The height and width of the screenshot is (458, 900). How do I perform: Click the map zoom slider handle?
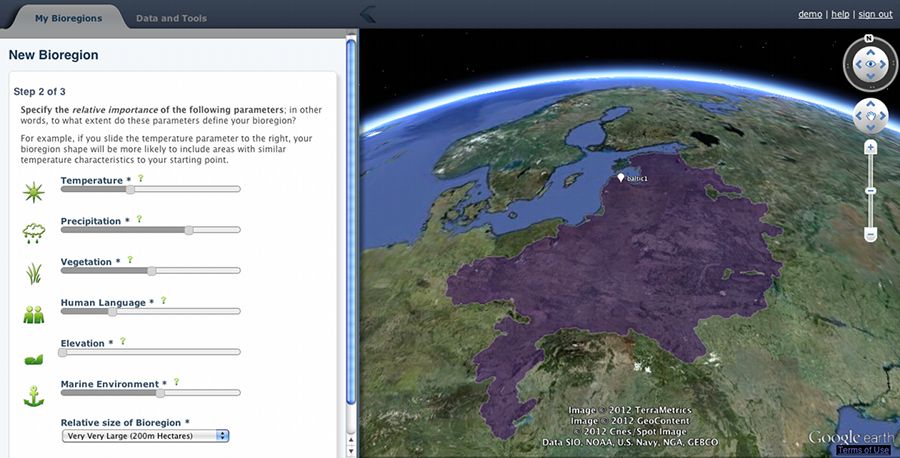(x=871, y=191)
